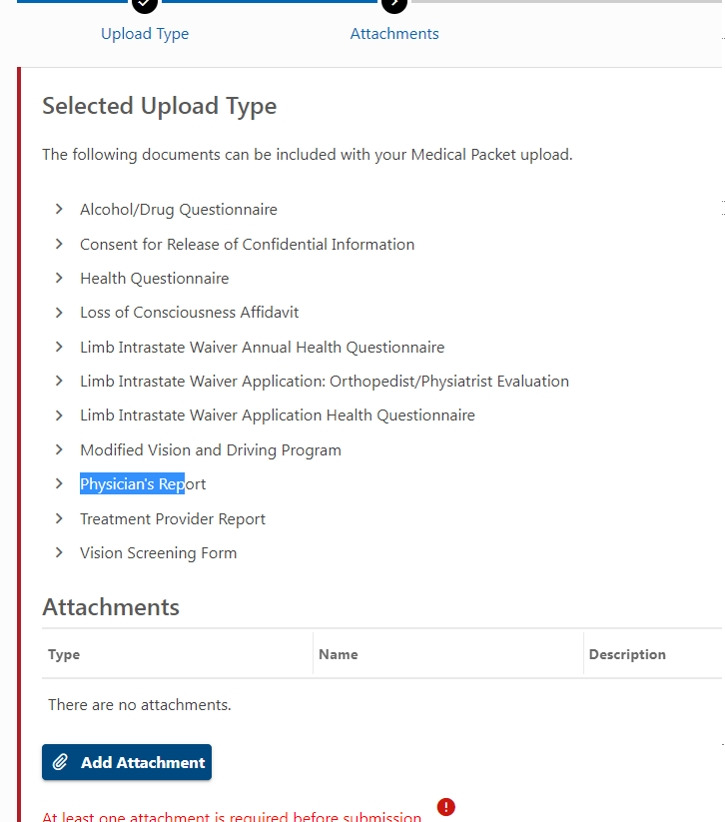Click the completed checkmark step circle
This screenshot has height=822, width=725.
coord(145,4)
